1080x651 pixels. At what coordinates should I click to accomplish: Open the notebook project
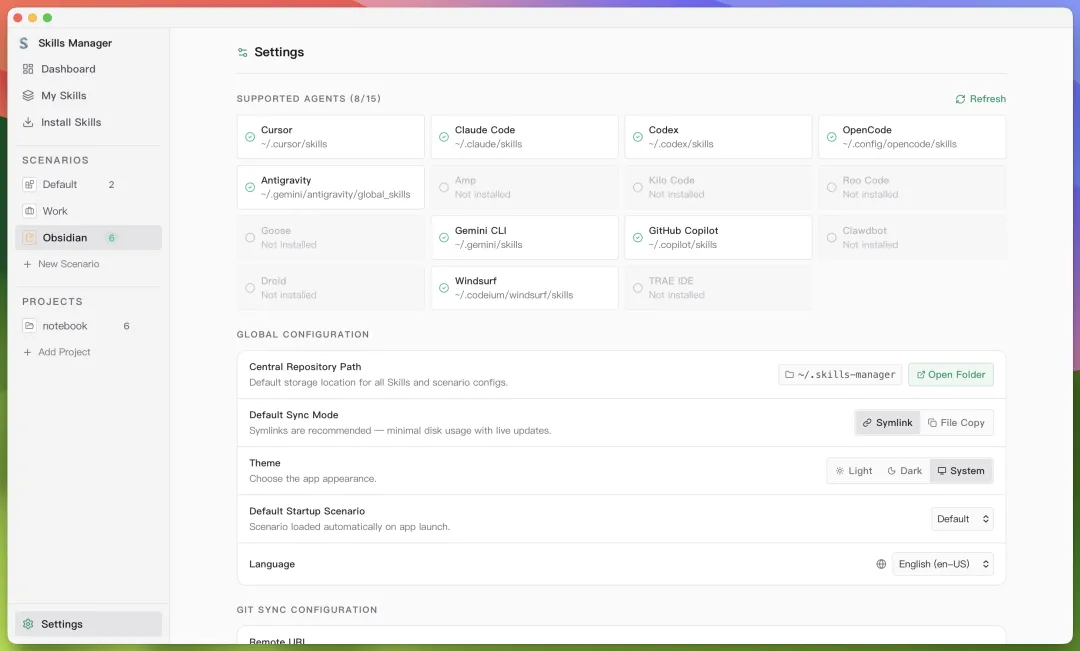(88, 326)
